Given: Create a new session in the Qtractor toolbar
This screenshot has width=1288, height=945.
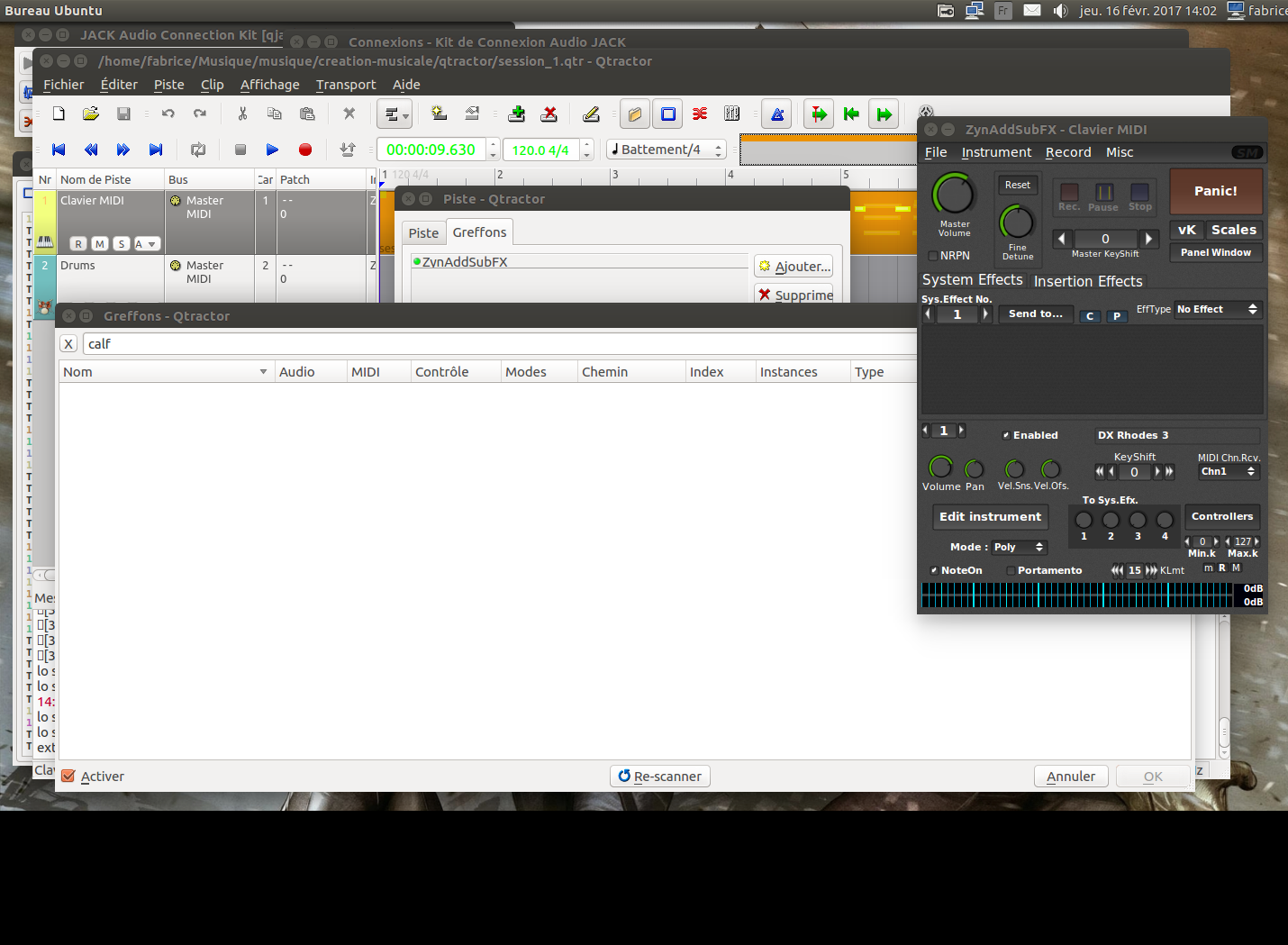Looking at the screenshot, I should click(x=59, y=114).
